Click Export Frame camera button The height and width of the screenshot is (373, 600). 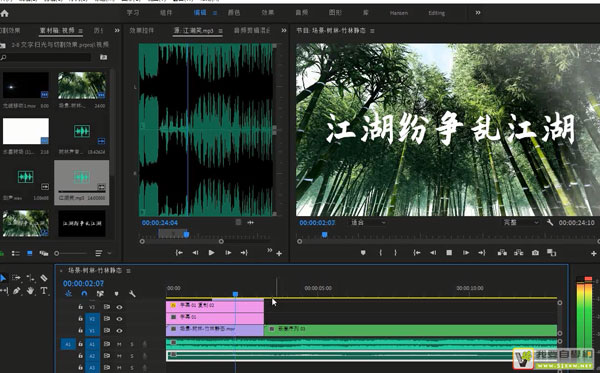[x=535, y=252]
